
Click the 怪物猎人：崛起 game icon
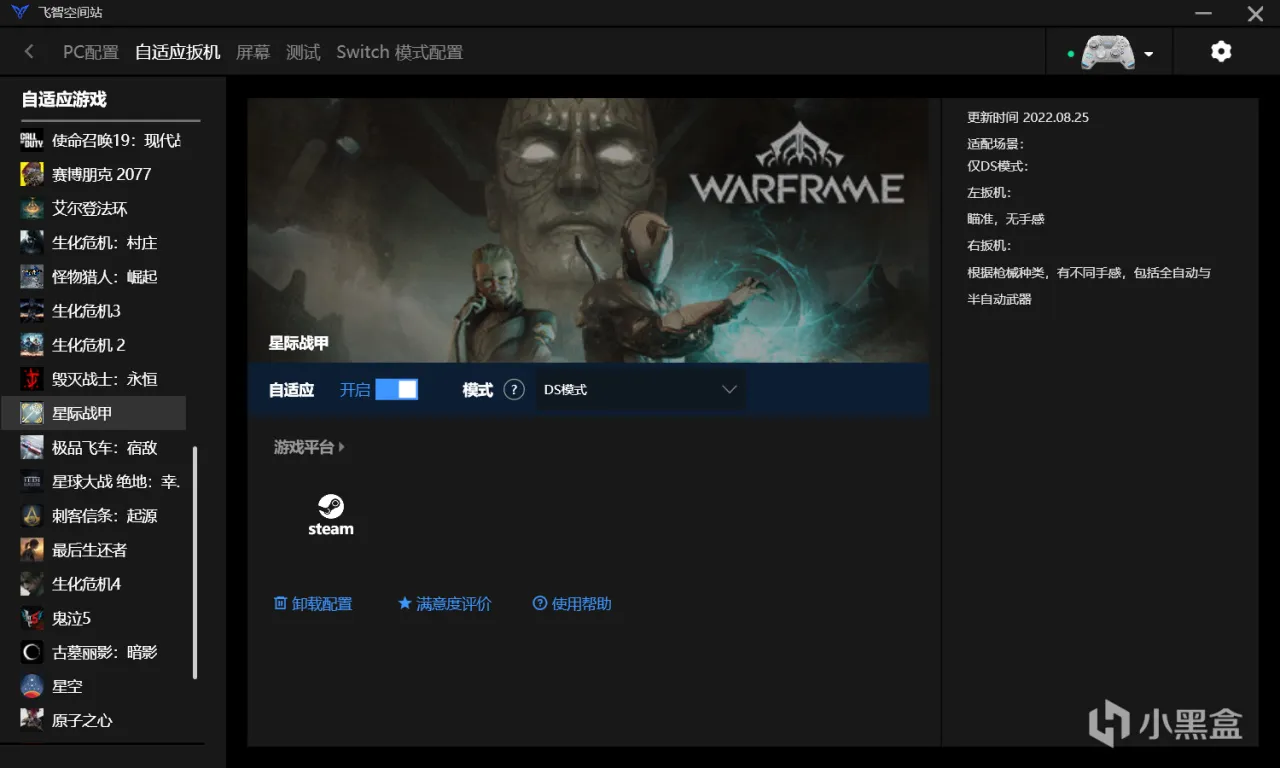pos(32,276)
